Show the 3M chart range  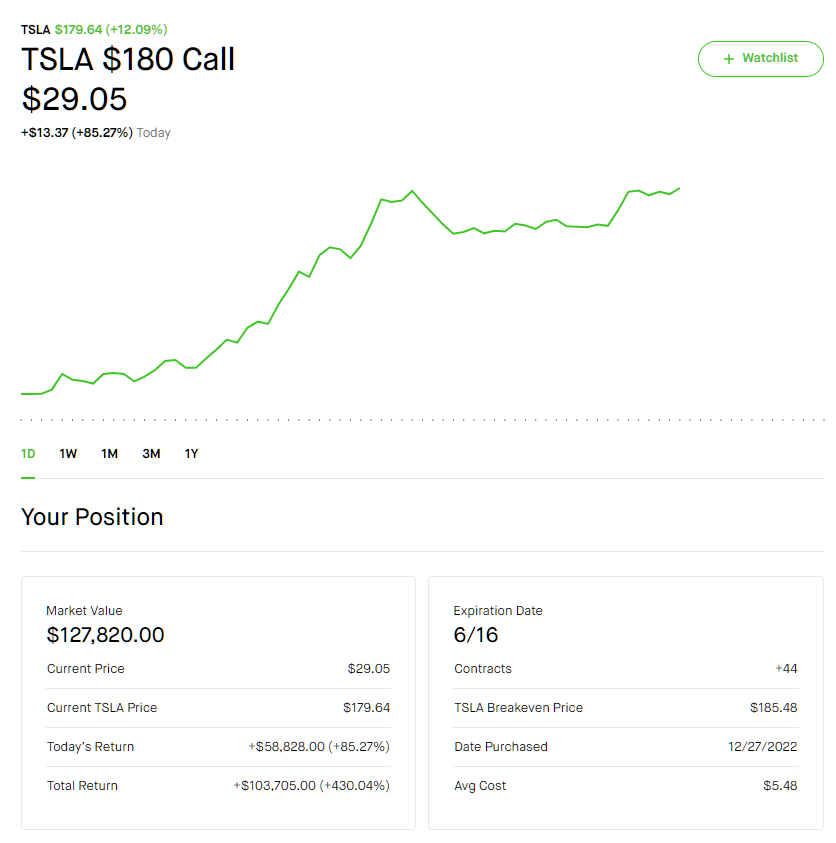coord(151,454)
